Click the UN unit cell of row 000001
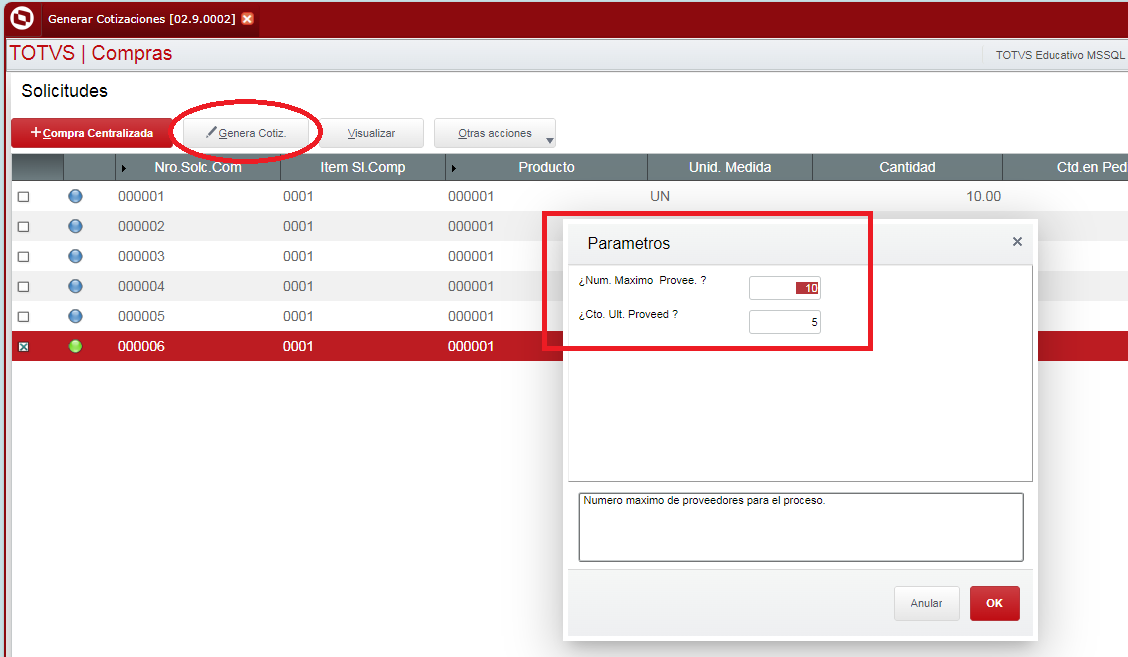Image resolution: width=1128 pixels, height=657 pixels. tap(660, 196)
